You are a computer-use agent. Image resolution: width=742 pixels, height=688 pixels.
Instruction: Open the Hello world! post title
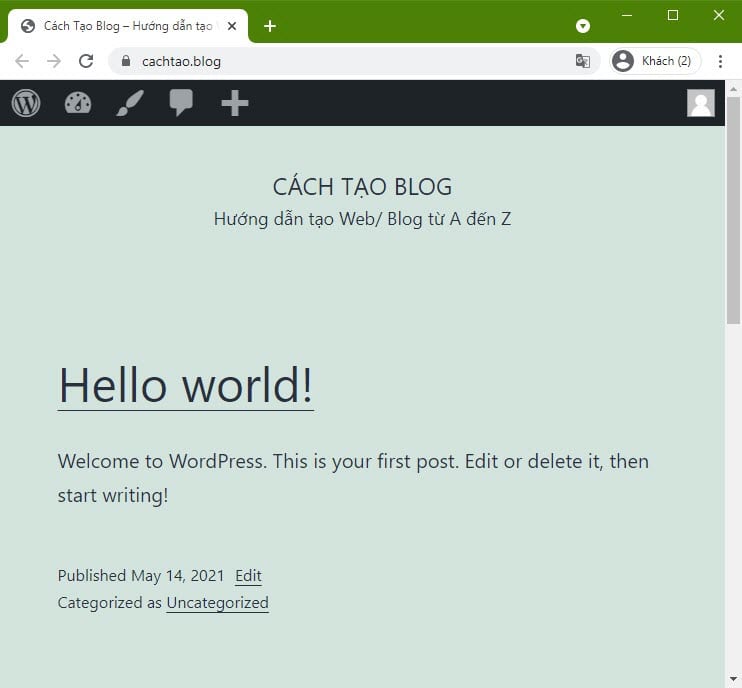click(x=186, y=385)
